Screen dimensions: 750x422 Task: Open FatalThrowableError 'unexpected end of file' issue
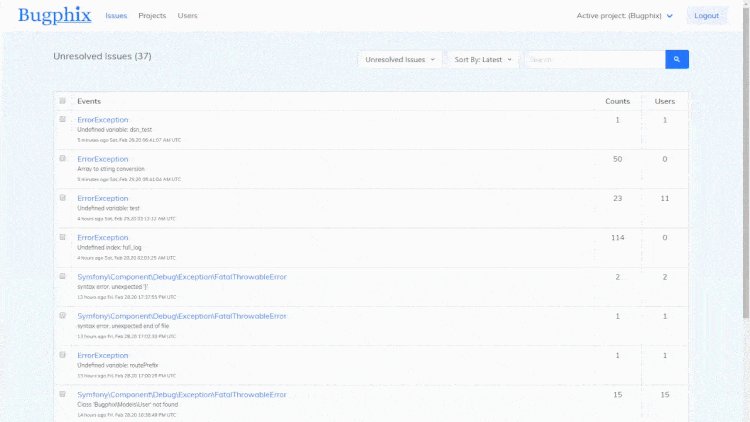[x=182, y=316]
